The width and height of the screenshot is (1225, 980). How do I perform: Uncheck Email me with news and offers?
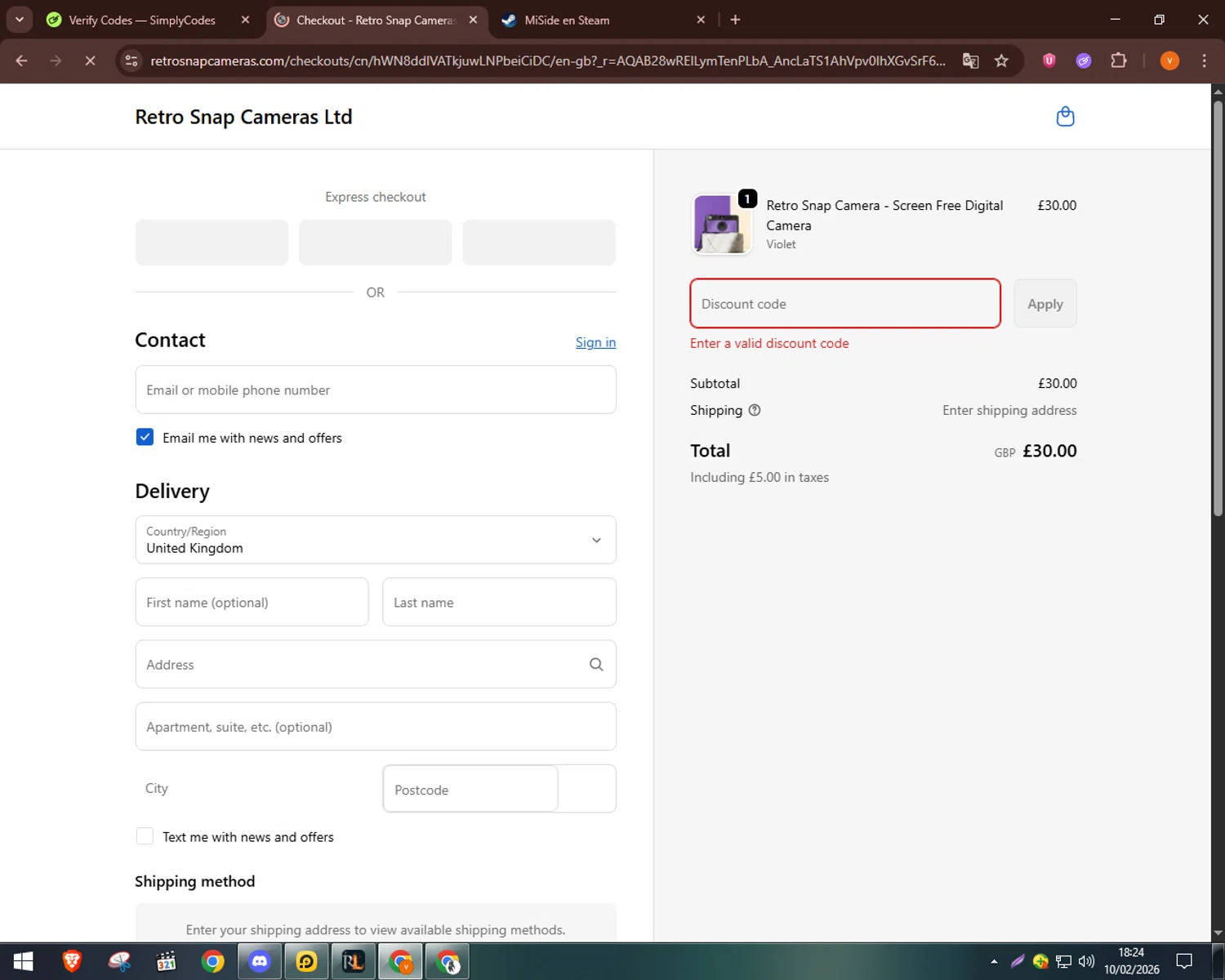click(145, 438)
